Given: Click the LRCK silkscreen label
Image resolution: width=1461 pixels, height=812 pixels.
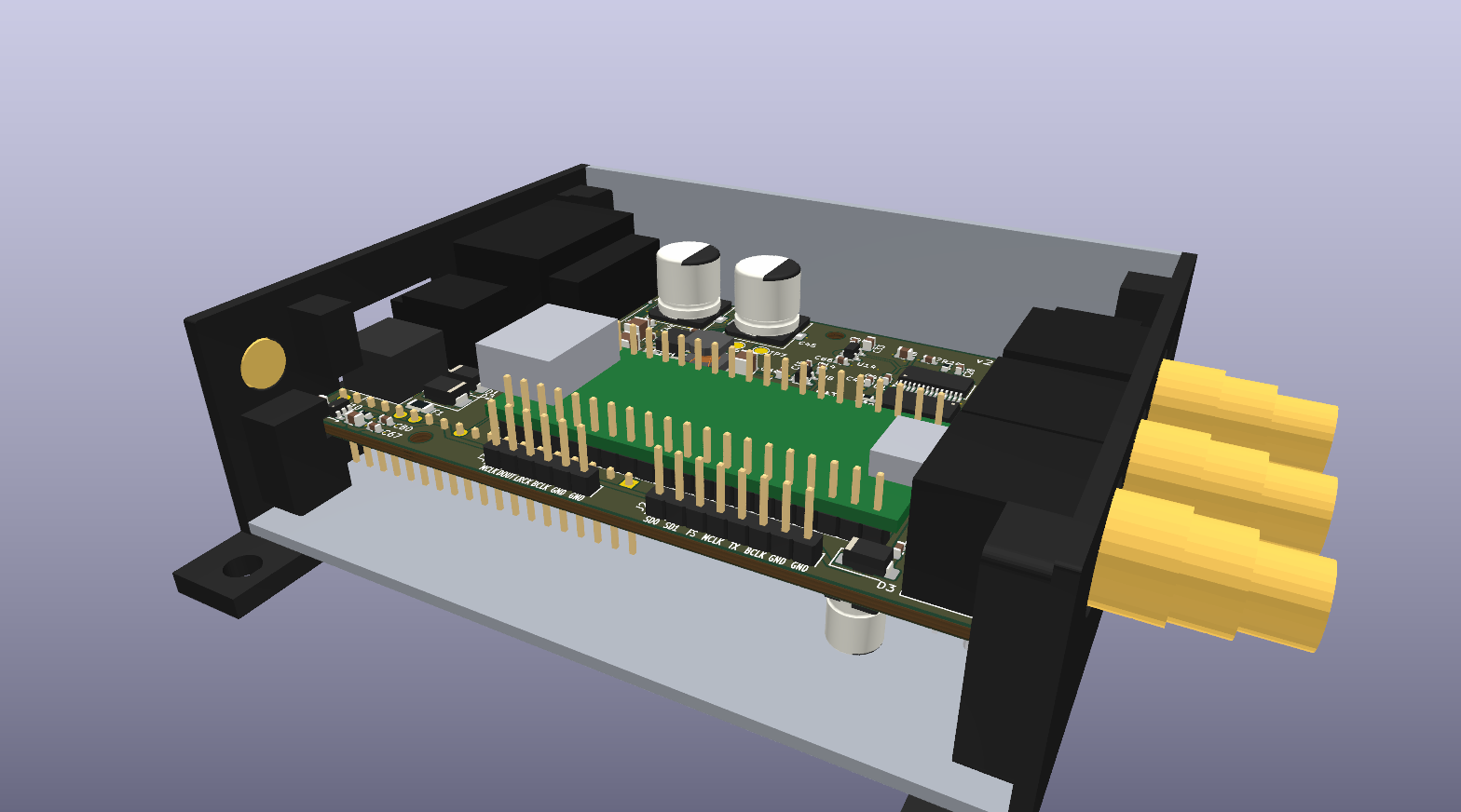Looking at the screenshot, I should coord(523,480).
